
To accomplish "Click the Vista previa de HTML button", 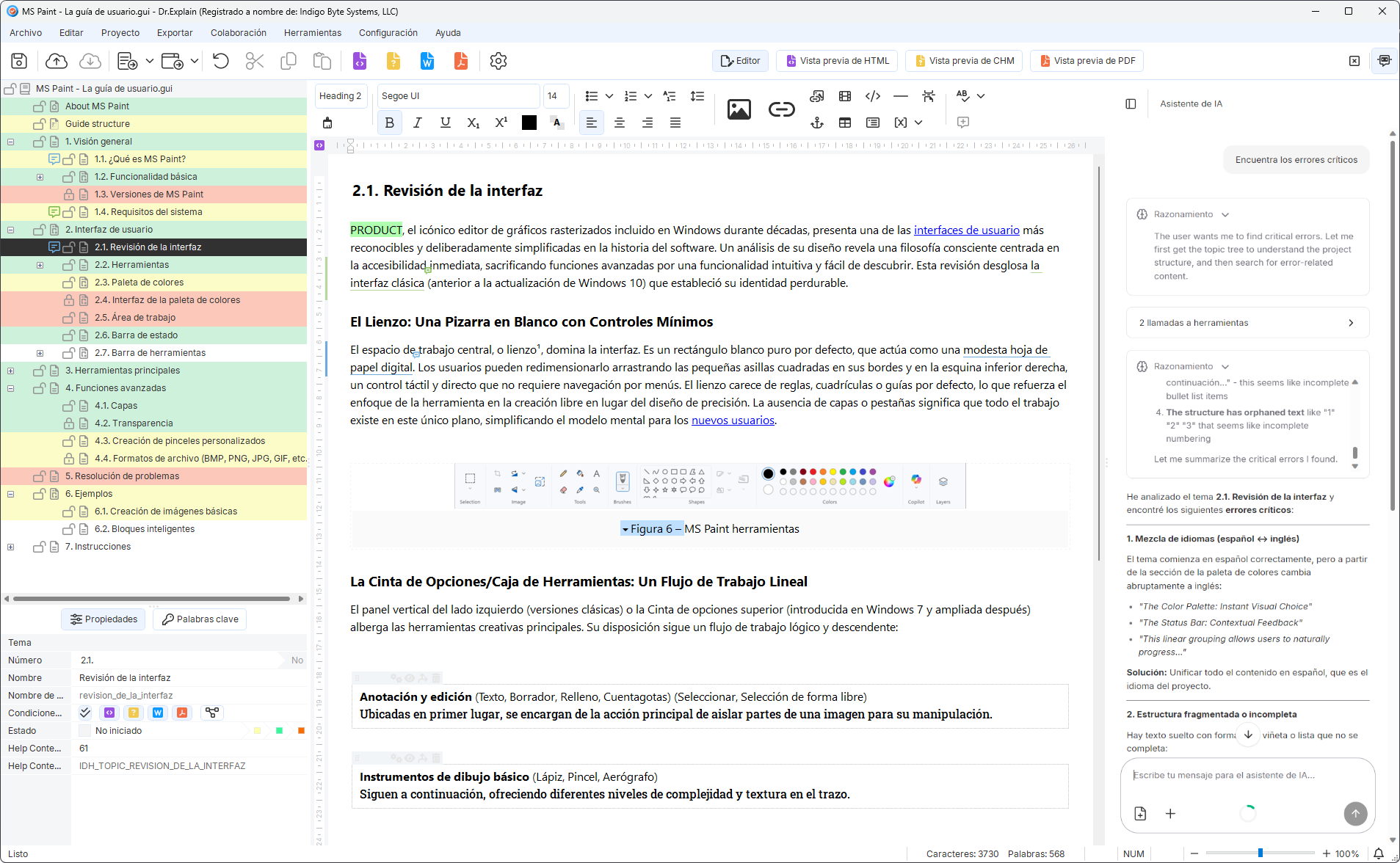I will tap(838, 61).
